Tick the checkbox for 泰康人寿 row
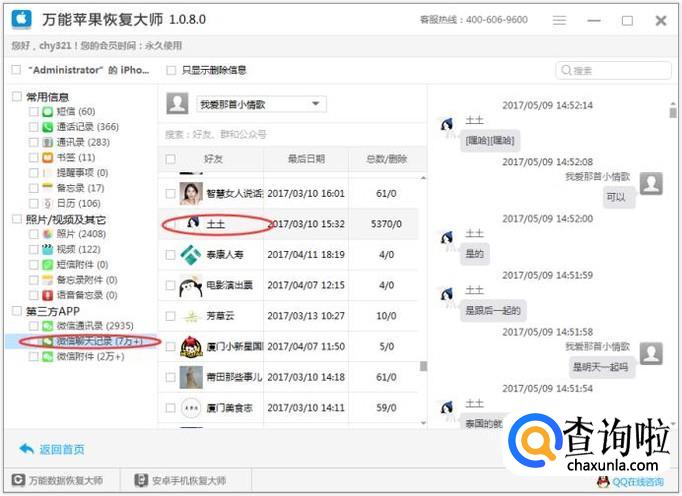Screen dimensions: 682x496 (170, 255)
